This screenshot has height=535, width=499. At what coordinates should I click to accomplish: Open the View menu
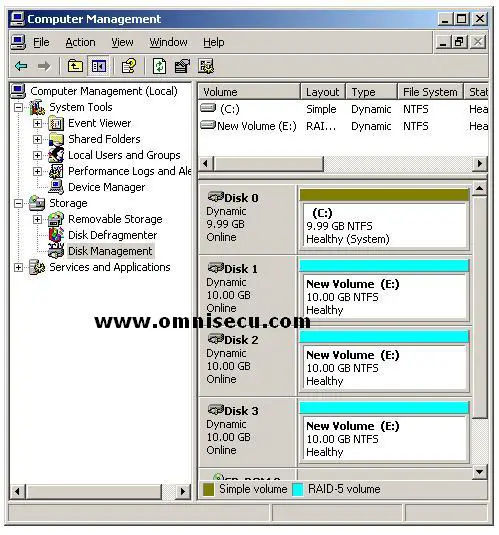(x=122, y=42)
